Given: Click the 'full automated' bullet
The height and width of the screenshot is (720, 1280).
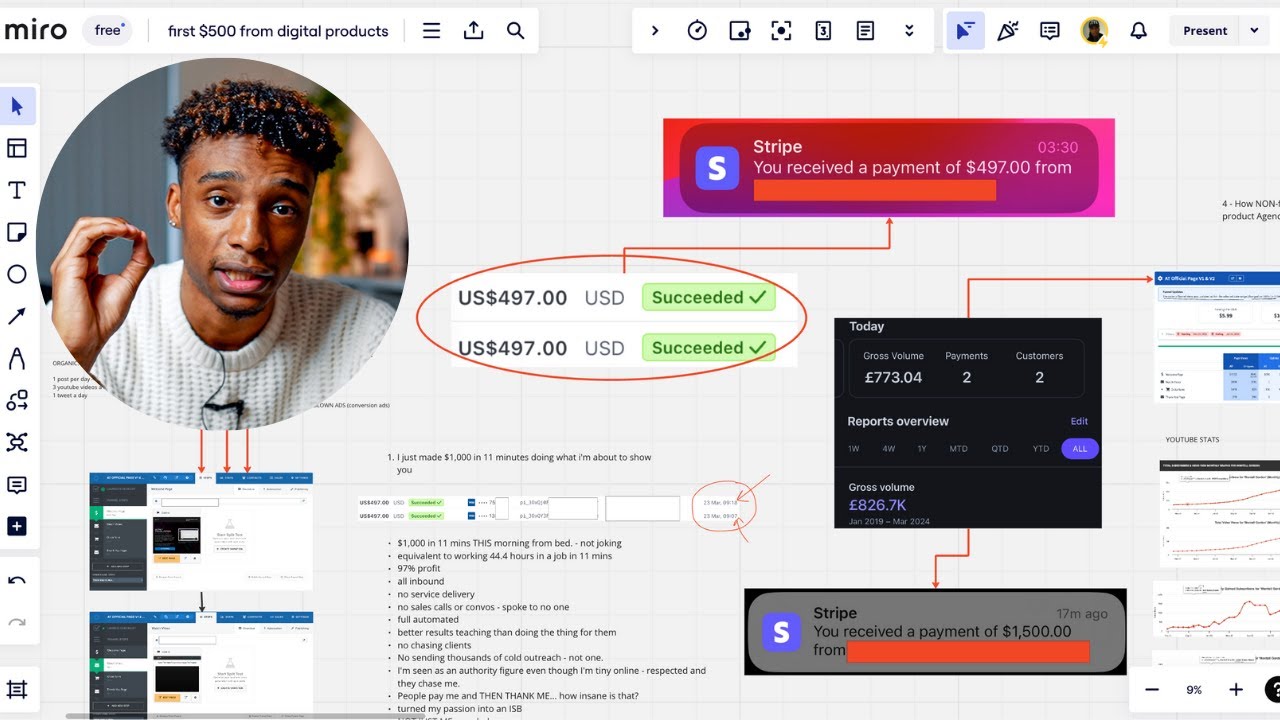Looking at the screenshot, I should tap(427, 619).
